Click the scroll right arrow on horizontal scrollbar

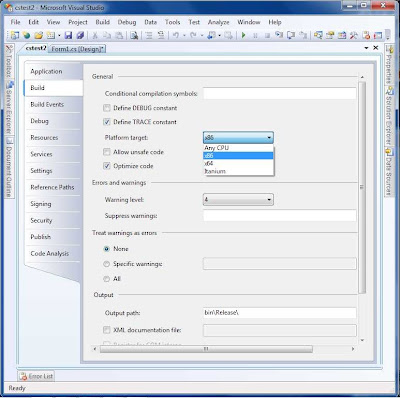pos(353,349)
